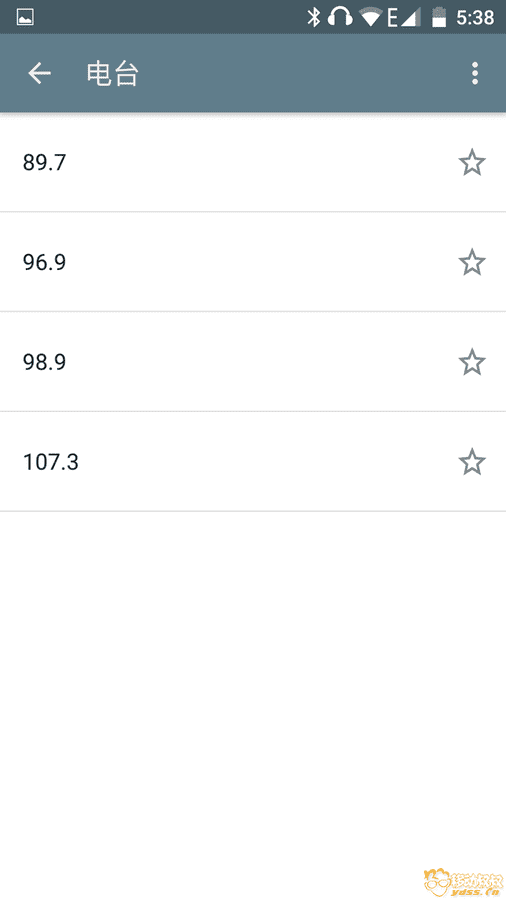Image resolution: width=506 pixels, height=900 pixels.
Task: Mark 107.3 as a favorite station
Action: [472, 462]
